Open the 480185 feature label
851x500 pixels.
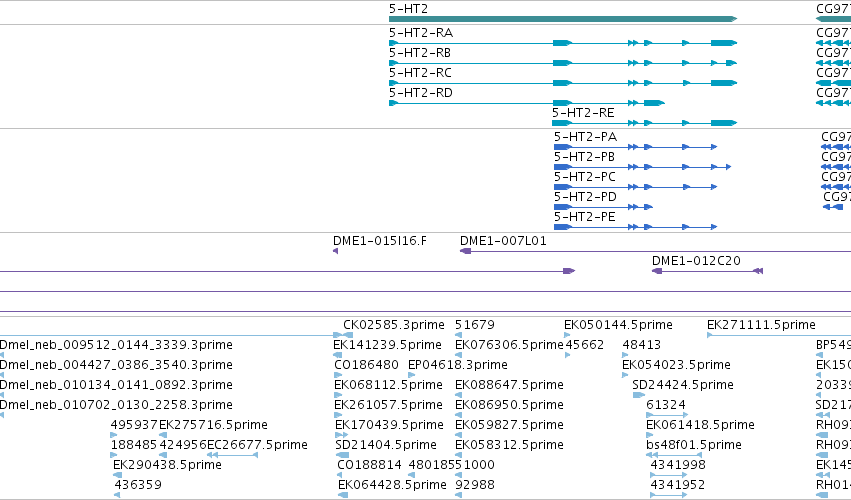coord(431,465)
